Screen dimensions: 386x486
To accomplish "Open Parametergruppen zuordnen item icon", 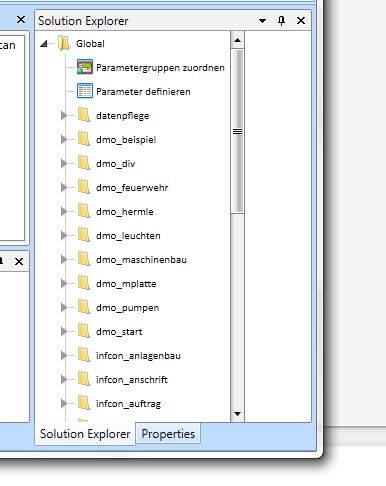I will [85, 67].
